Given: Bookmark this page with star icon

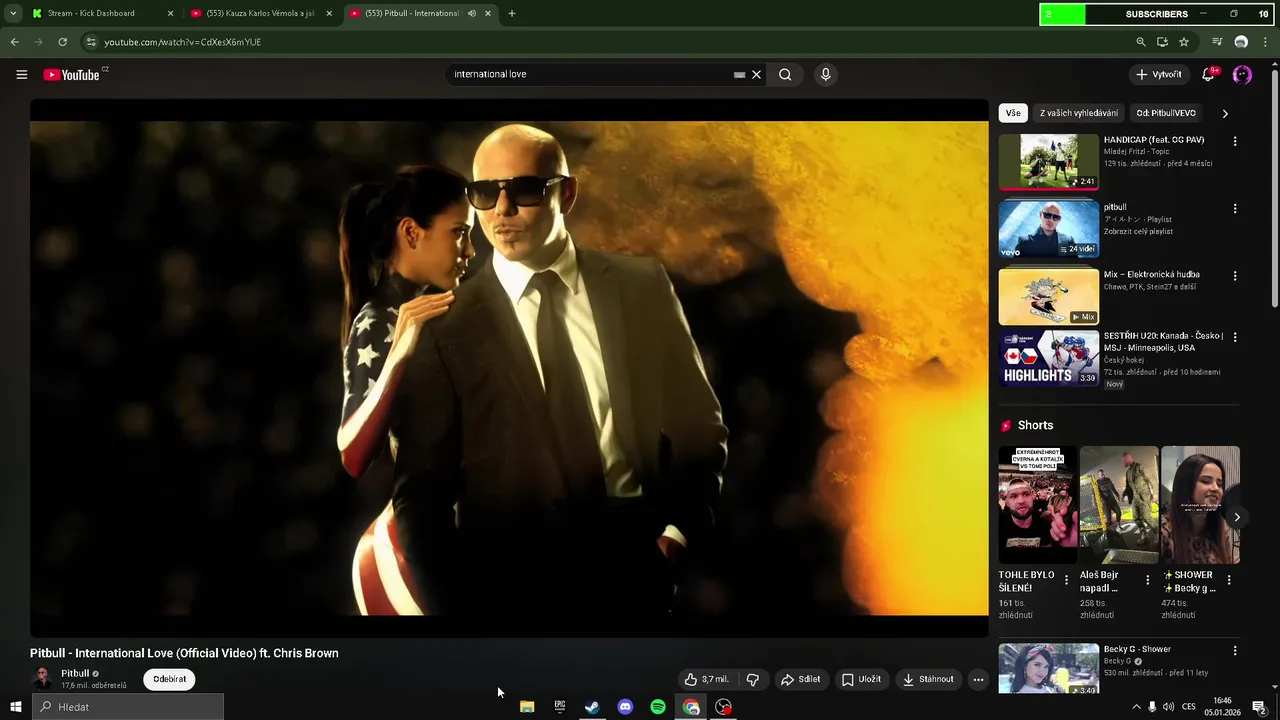Looking at the screenshot, I should tap(1184, 42).
